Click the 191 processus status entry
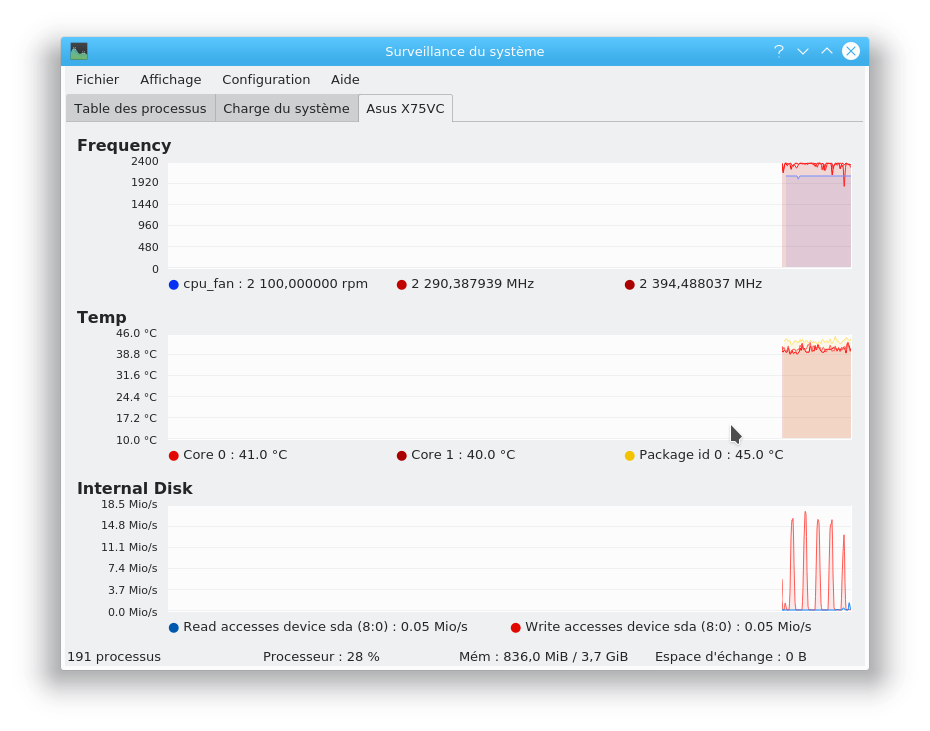This screenshot has height=731, width=930. click(x=114, y=657)
